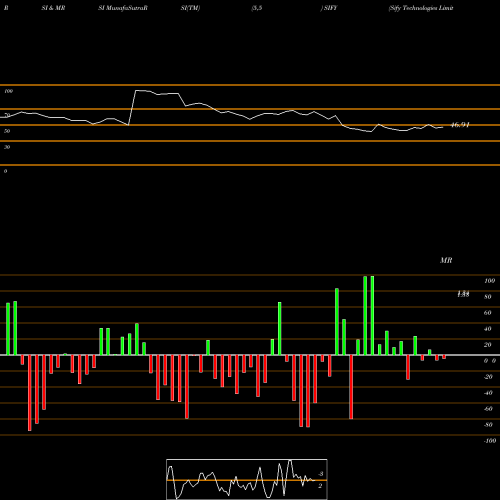Open the mini overview chart thumbnail at bottom
Viewport: 500px width, 500px height.
click(247, 479)
